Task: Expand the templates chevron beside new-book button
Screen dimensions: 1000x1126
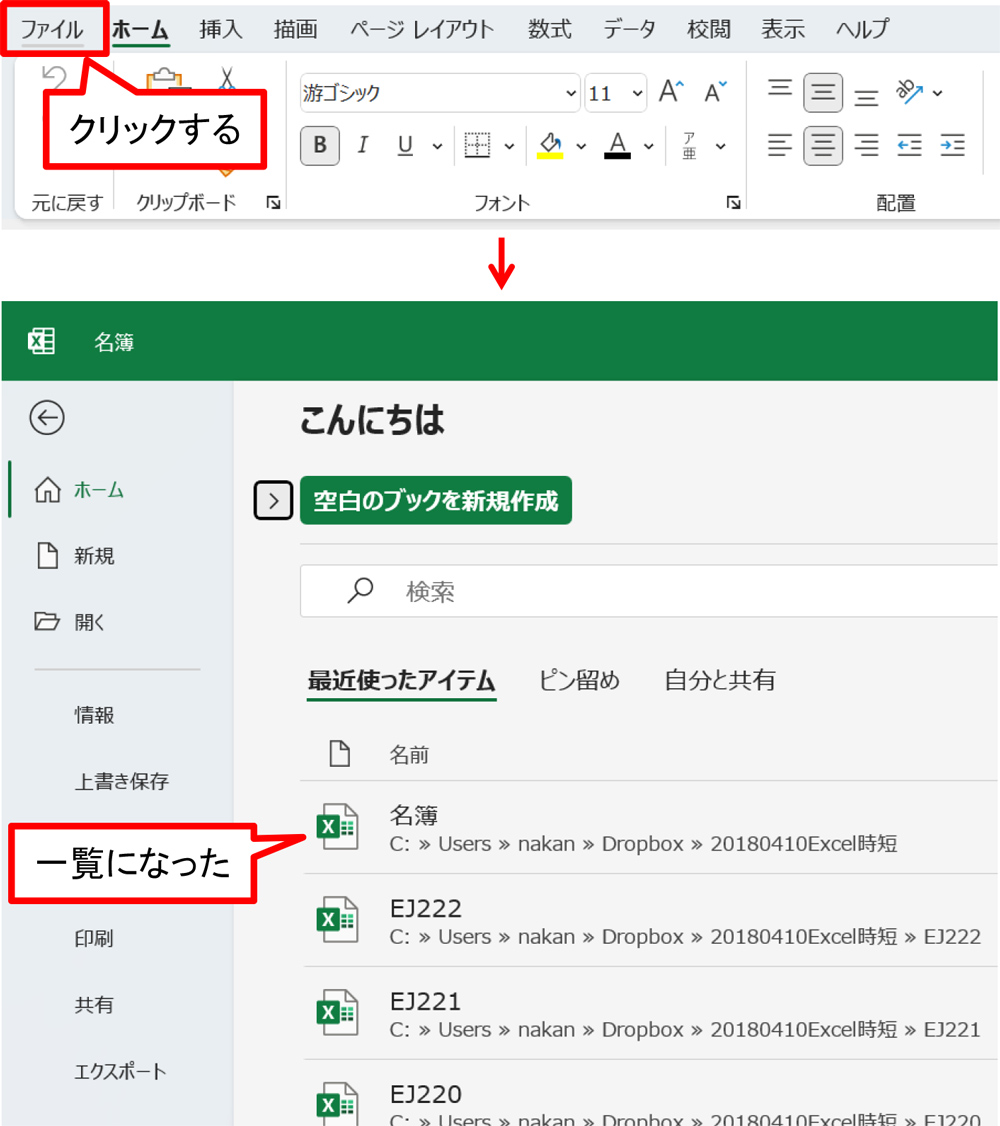Action: [x=274, y=501]
